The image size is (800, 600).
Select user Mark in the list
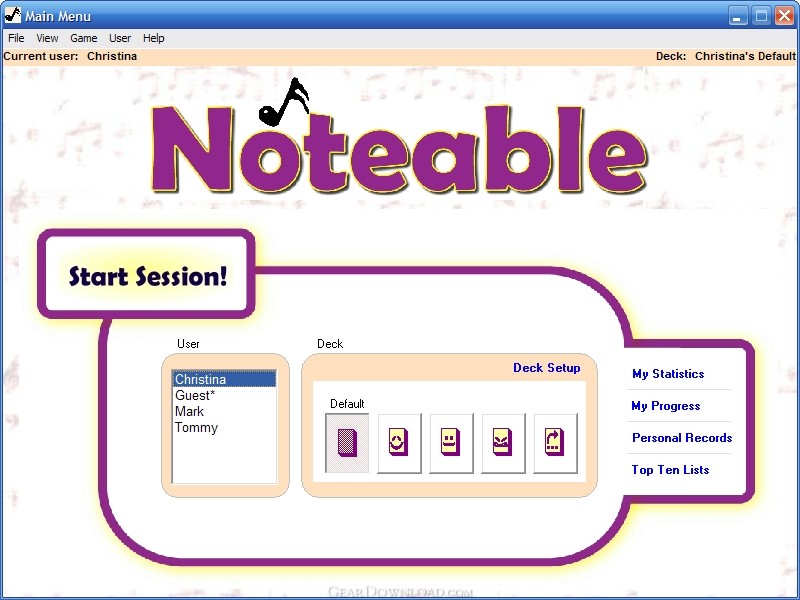[224, 411]
